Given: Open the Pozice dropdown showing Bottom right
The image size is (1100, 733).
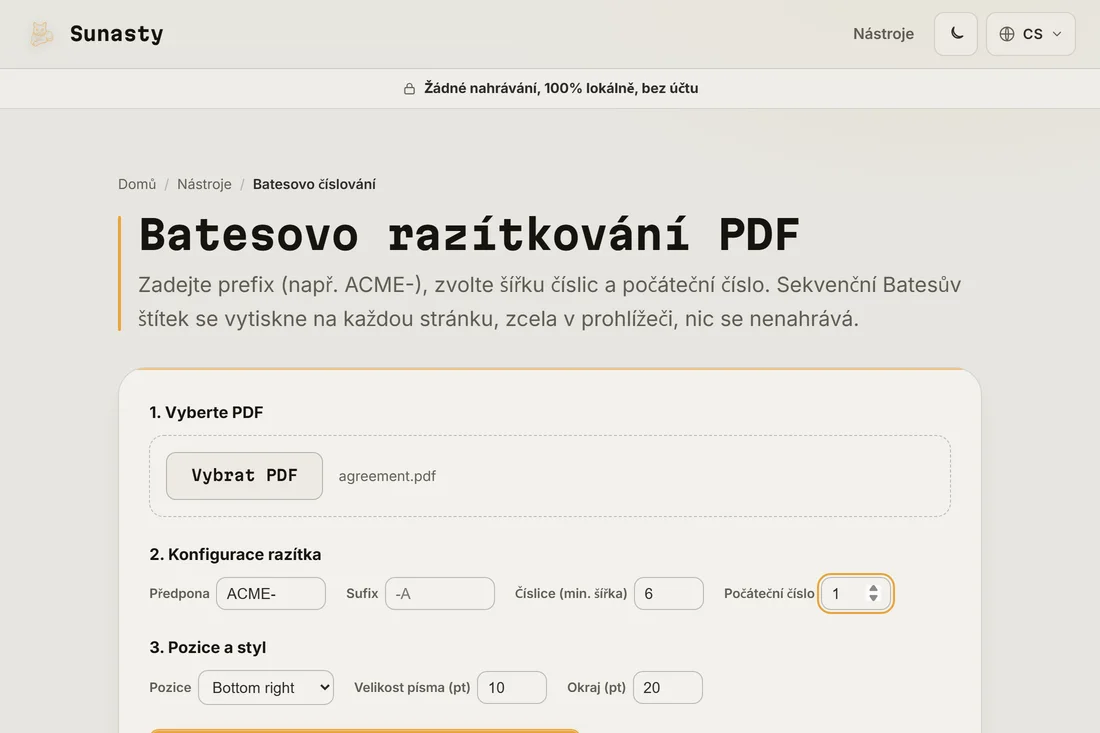Looking at the screenshot, I should [266, 687].
